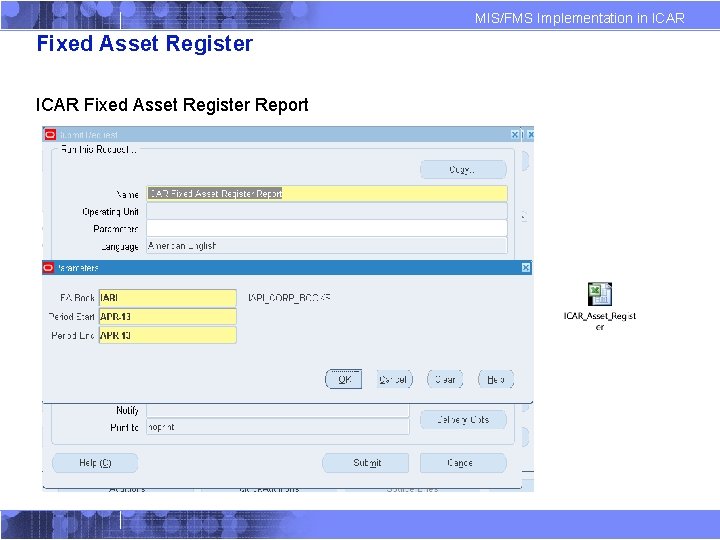Click the Submit button
Viewport: 720px width, 540px height.
[x=366, y=463]
